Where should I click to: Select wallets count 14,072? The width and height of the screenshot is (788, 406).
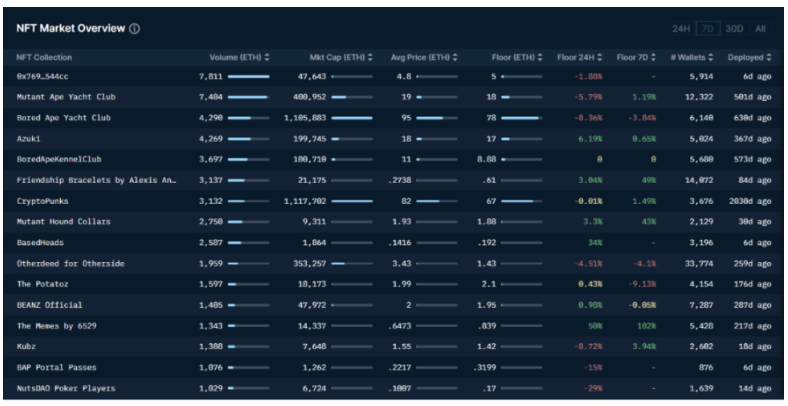click(x=699, y=180)
